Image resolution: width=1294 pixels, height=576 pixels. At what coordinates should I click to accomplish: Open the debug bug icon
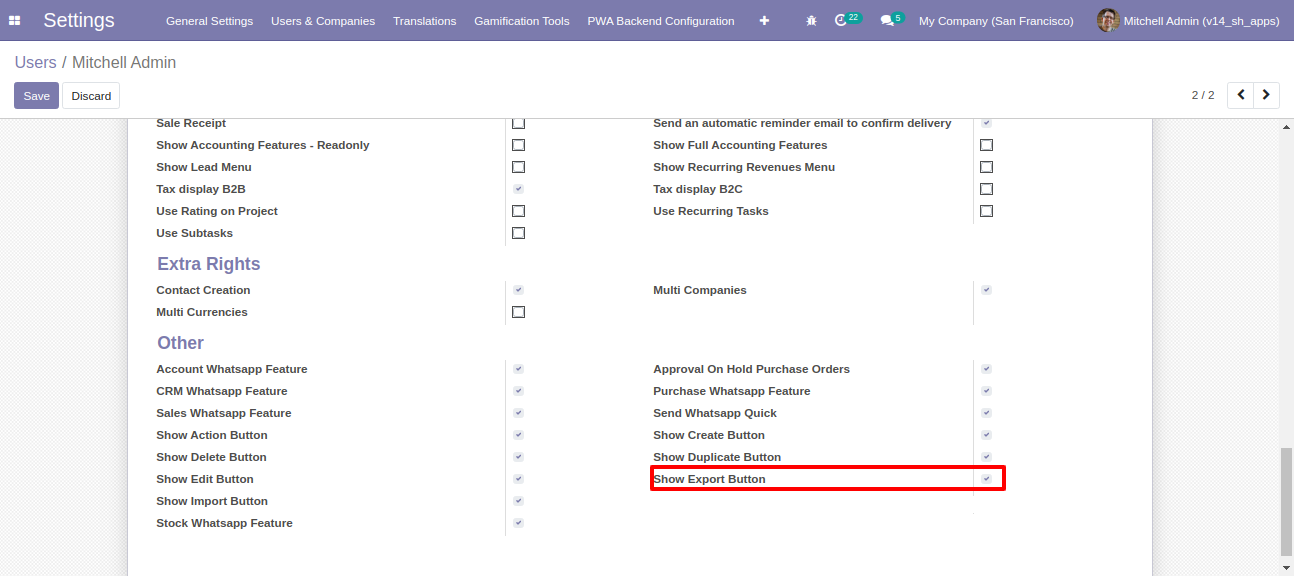[x=811, y=20]
